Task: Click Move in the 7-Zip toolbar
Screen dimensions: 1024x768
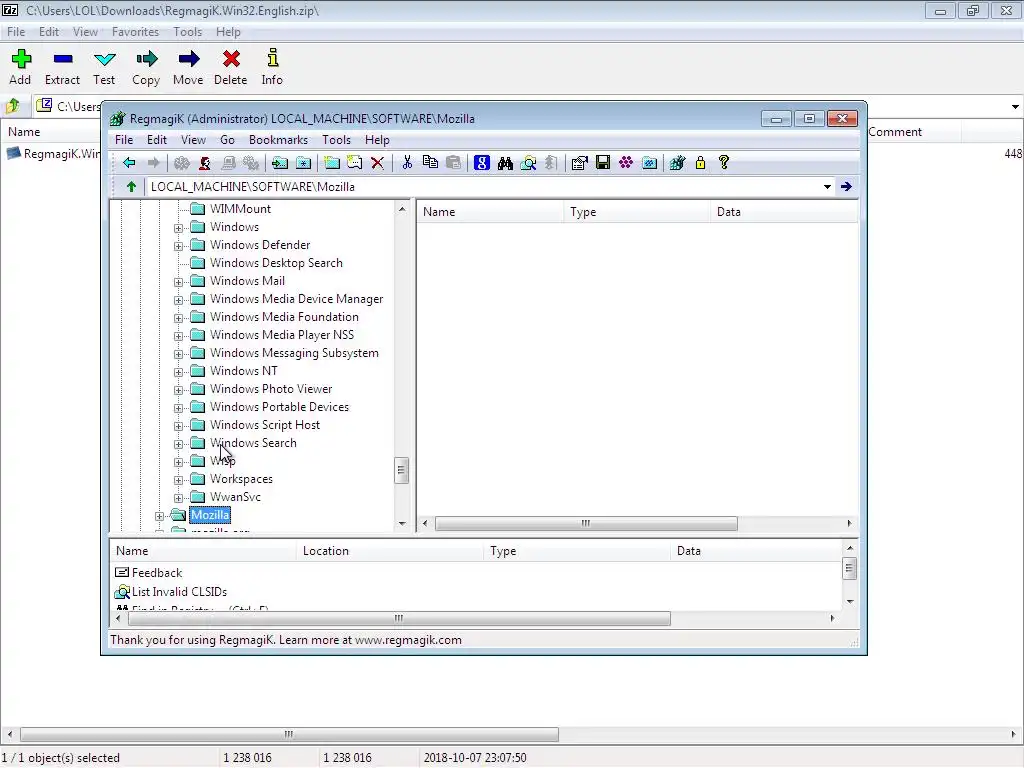Action: (x=188, y=67)
